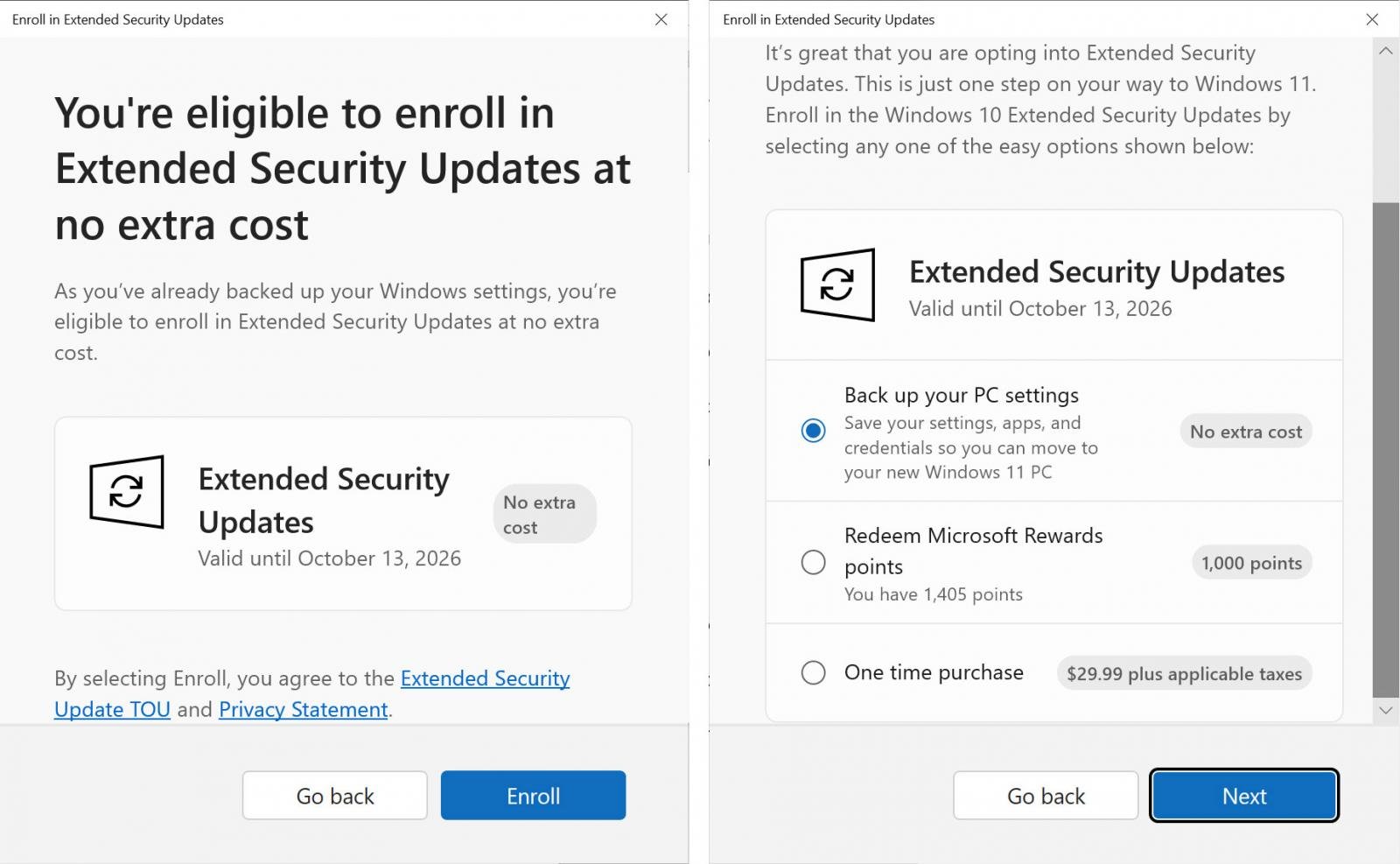1400x864 pixels.
Task: Open the Privacy Statement link
Action: tap(303, 709)
